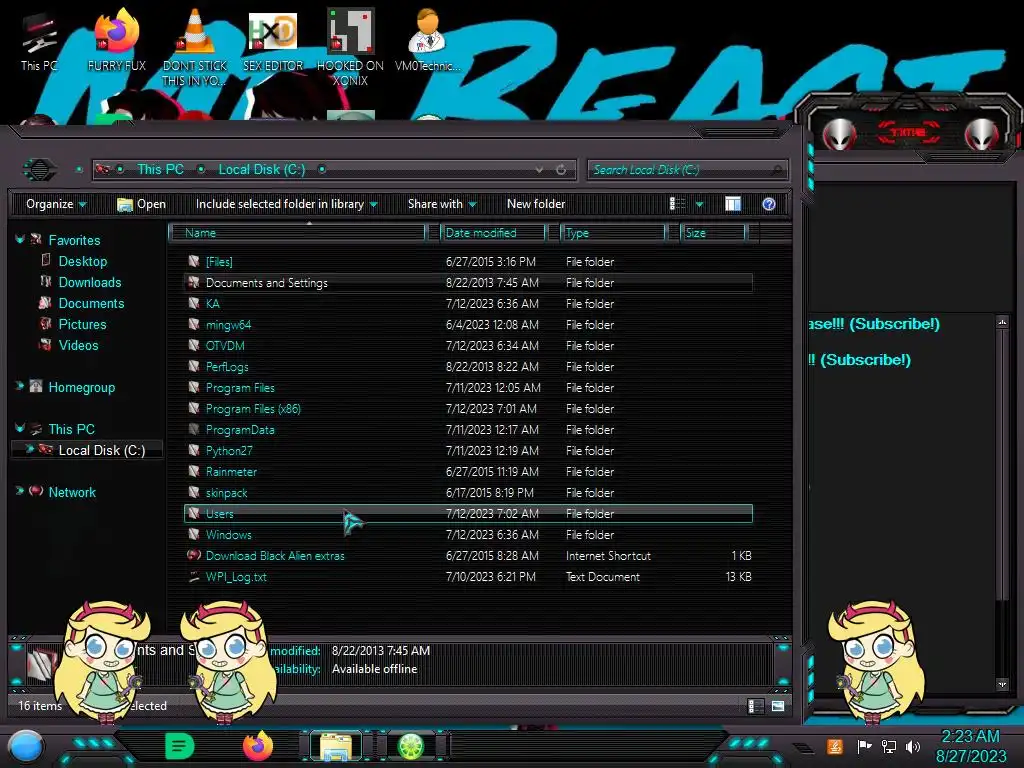Open the address bar history dropdown
This screenshot has height=768, width=1024.
point(539,170)
